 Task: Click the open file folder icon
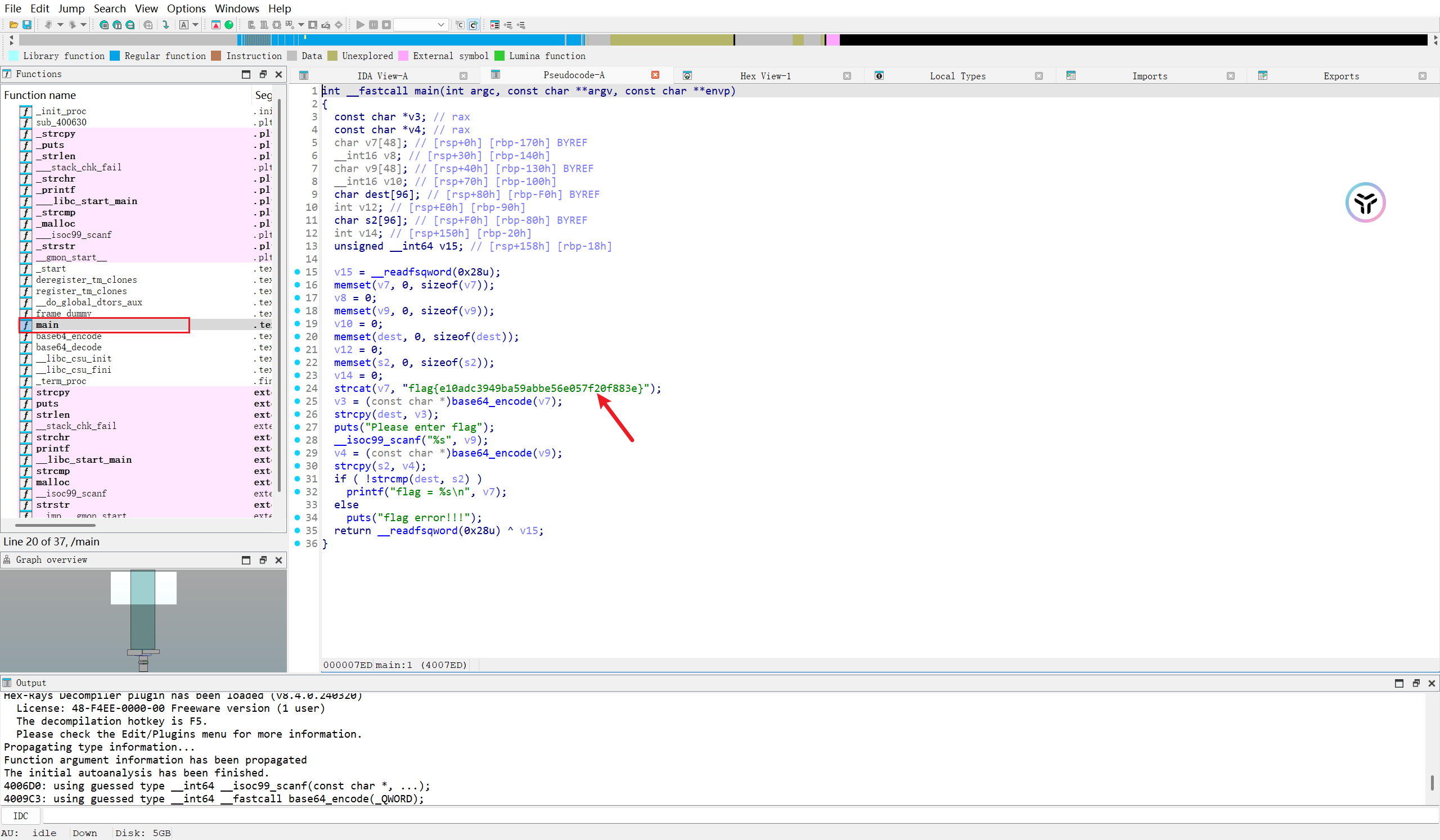(13, 25)
